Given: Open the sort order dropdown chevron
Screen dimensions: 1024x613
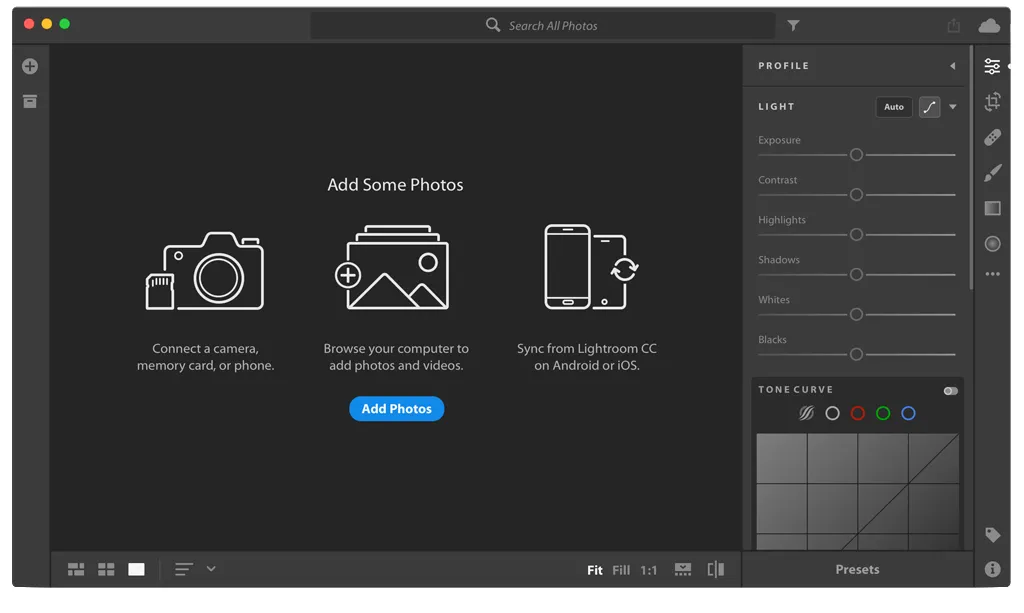Looking at the screenshot, I should point(211,569).
